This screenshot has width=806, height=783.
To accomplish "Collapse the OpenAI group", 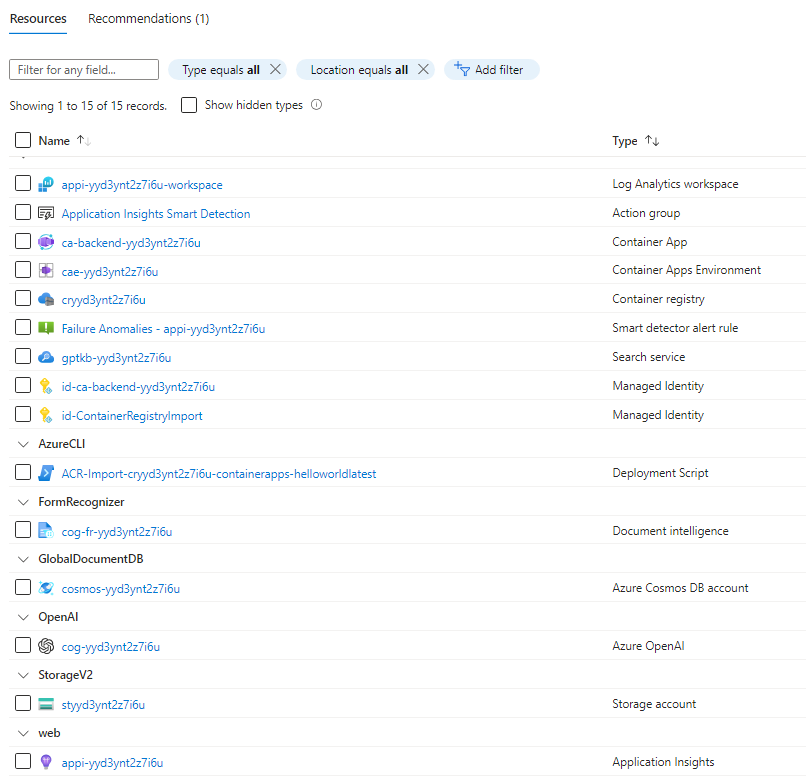I will (x=23, y=617).
